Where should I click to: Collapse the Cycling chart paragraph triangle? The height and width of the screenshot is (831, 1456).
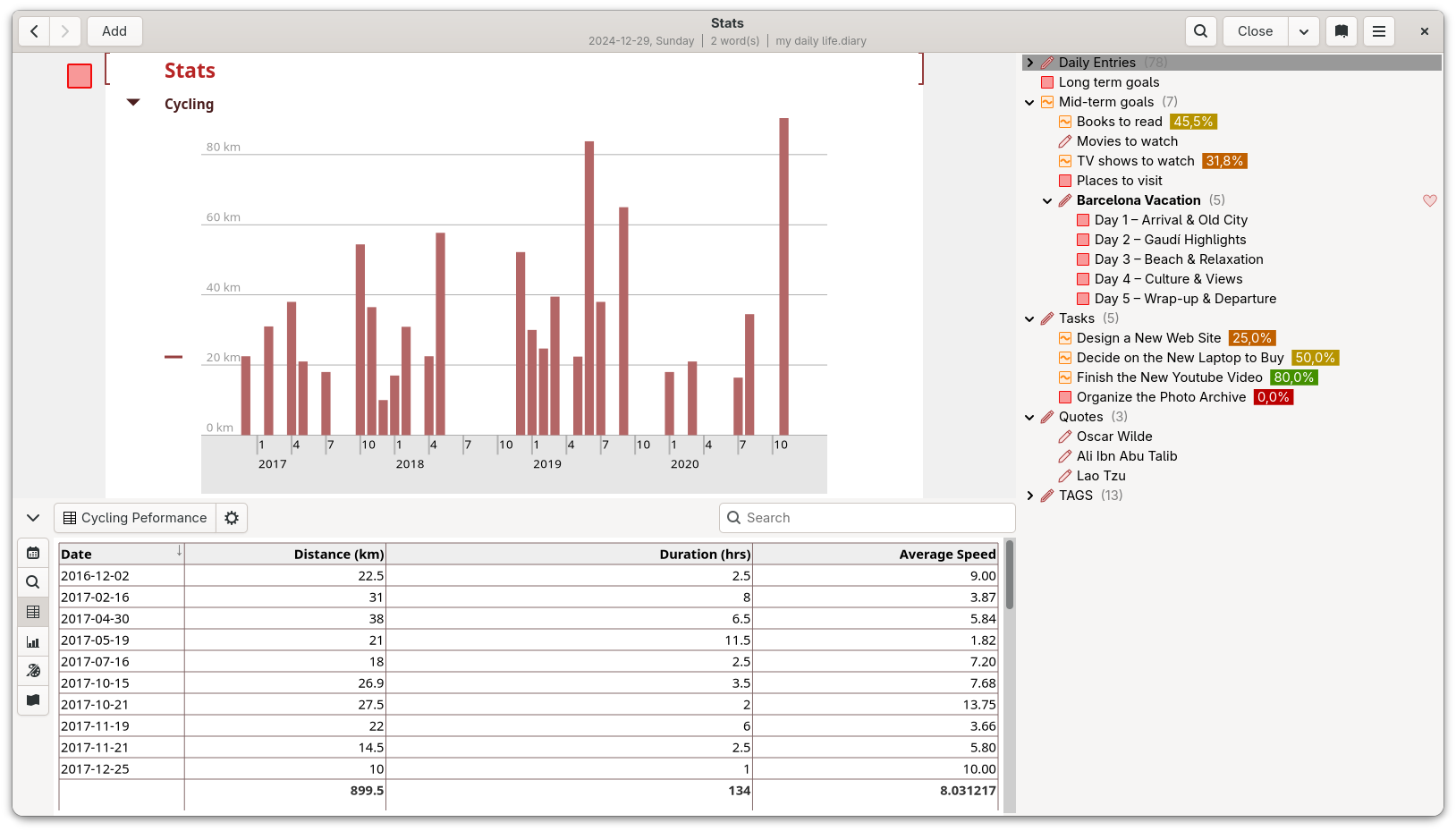[133, 103]
